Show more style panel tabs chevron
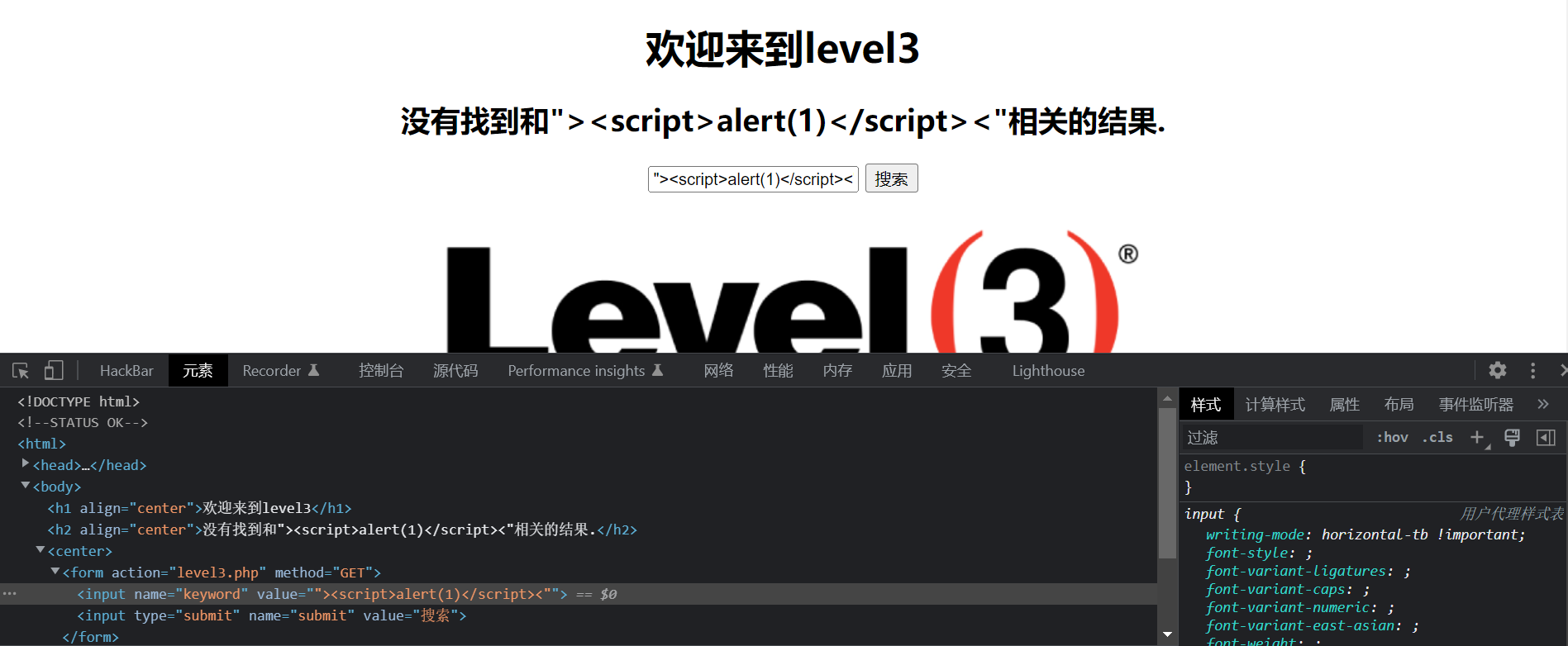This screenshot has width=1568, height=646. (x=1542, y=404)
